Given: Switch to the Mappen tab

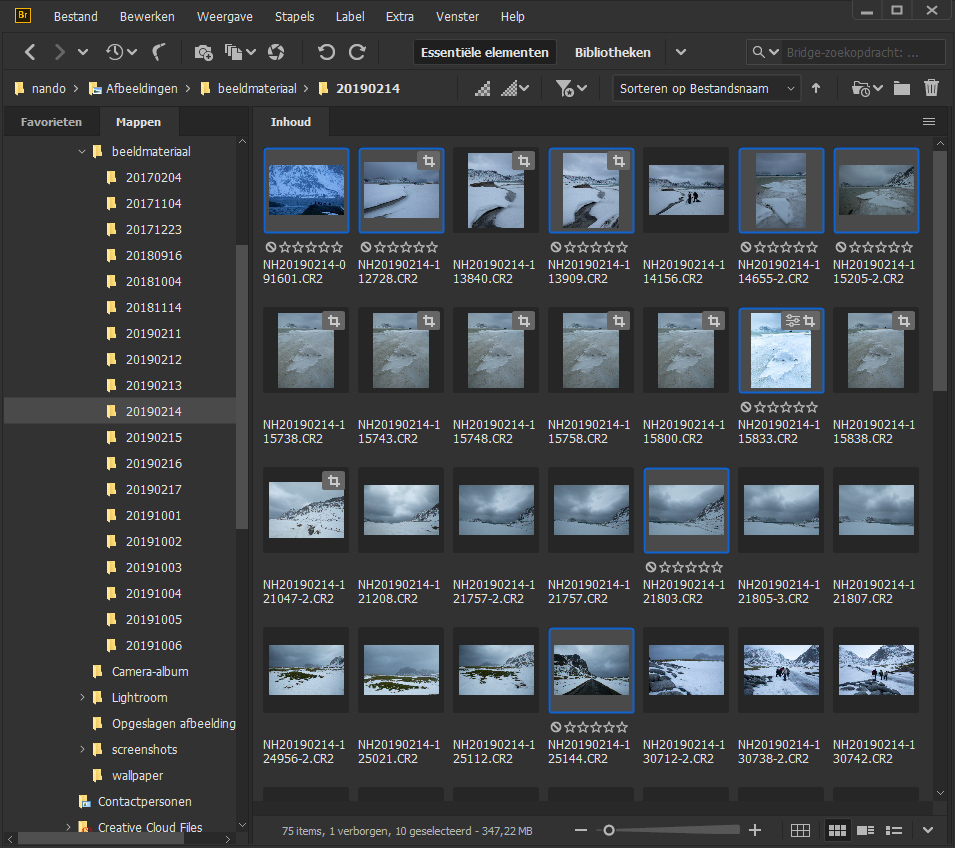Looking at the screenshot, I should point(138,122).
